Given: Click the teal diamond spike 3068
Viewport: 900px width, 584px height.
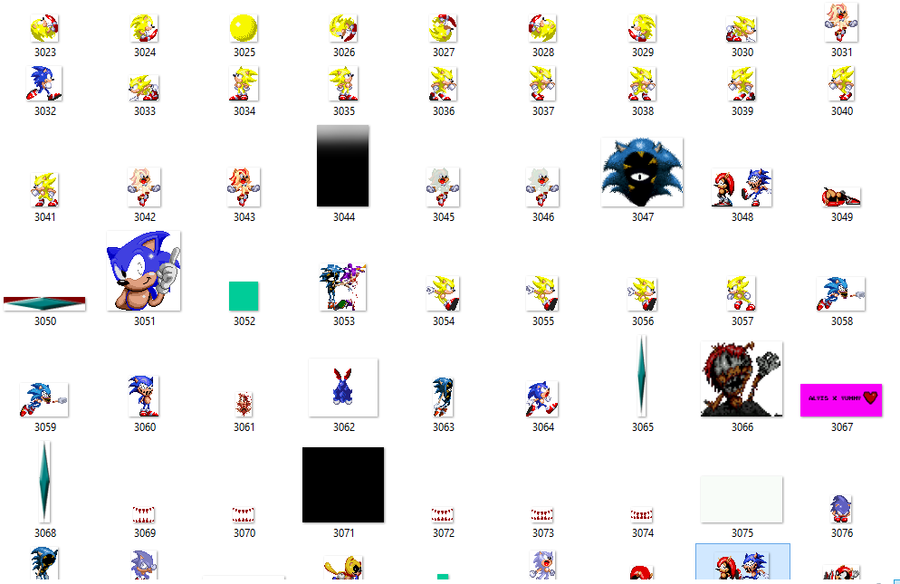Looking at the screenshot, I should point(45,482).
